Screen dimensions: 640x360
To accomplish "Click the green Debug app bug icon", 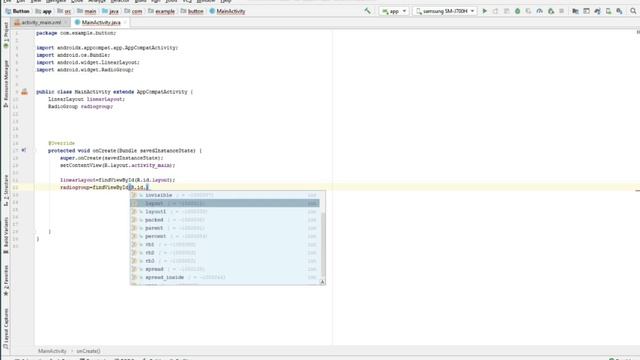I will click(518, 11).
